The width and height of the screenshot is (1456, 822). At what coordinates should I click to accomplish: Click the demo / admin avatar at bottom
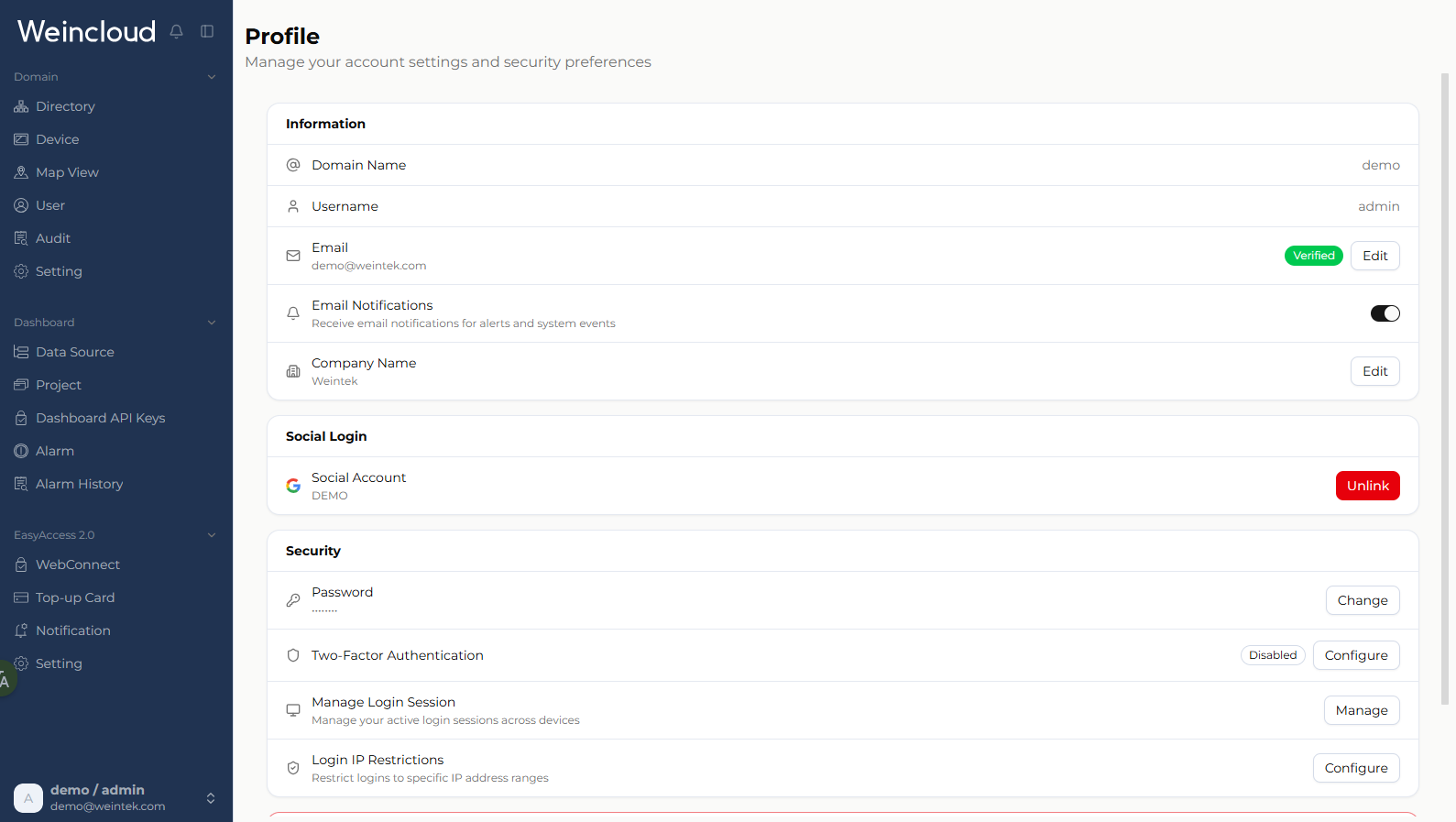[x=28, y=798]
